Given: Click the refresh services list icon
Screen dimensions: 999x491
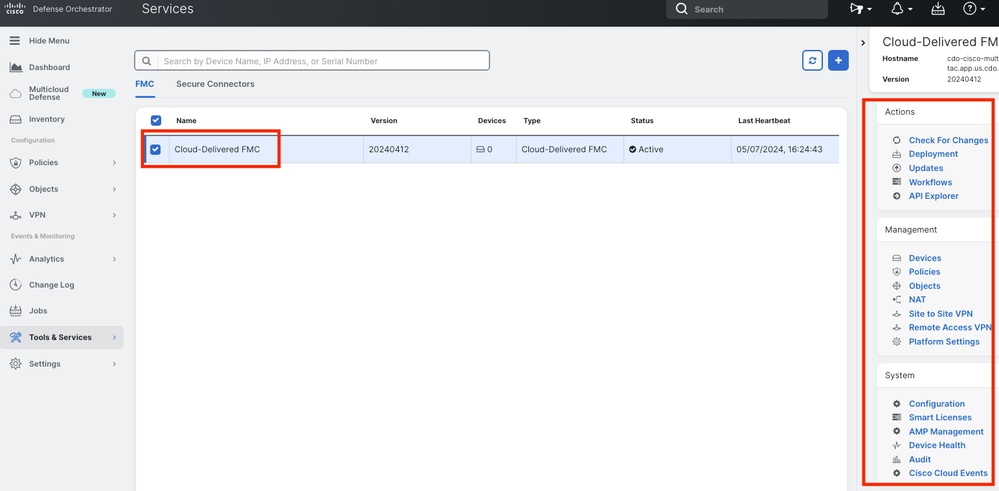Looking at the screenshot, I should click(x=812, y=60).
